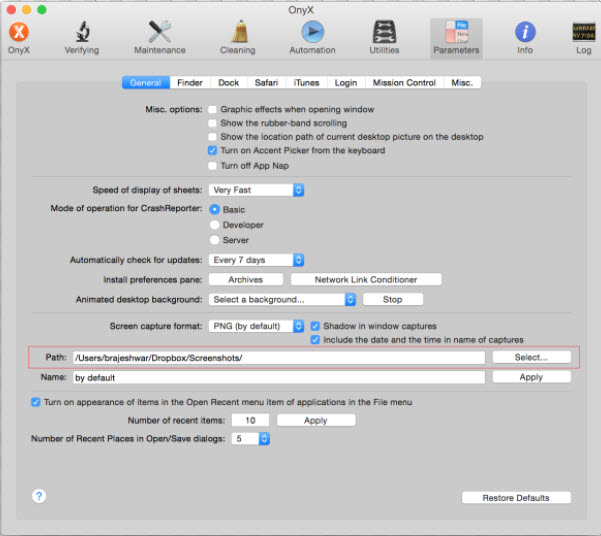Switch to the Dock tab

pos(228,82)
